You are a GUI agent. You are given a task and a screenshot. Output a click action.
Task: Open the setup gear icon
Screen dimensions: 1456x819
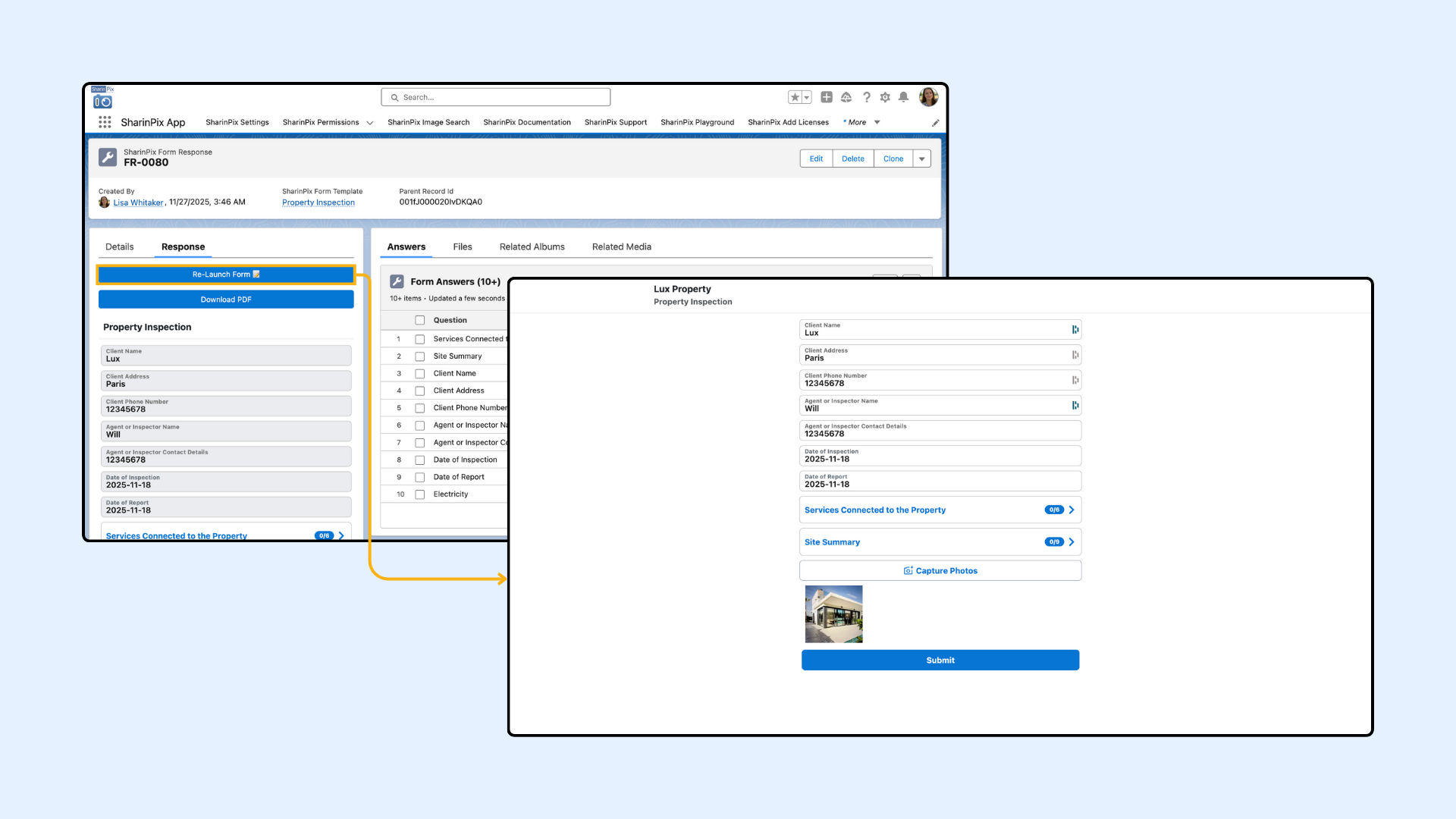coord(885,97)
